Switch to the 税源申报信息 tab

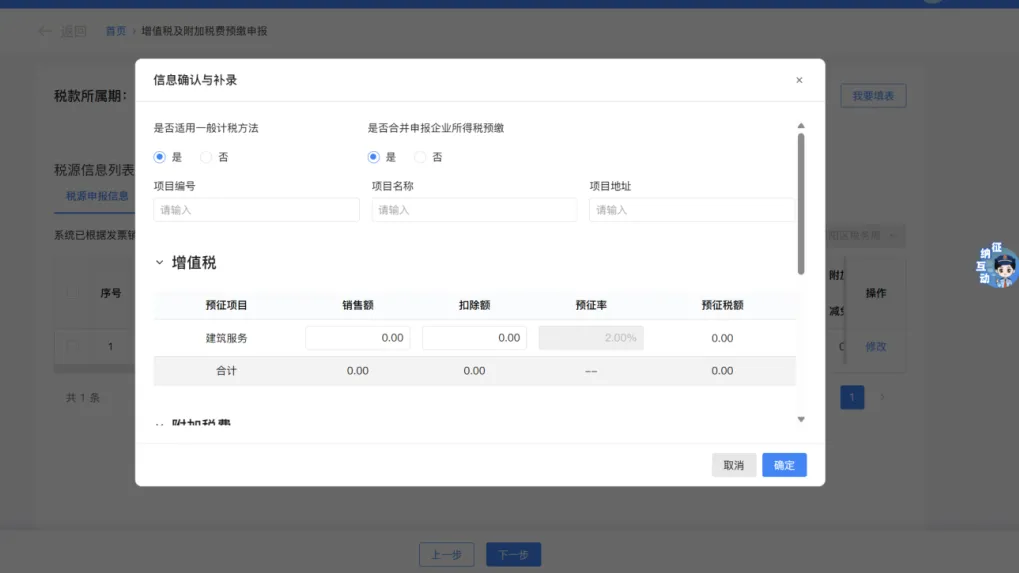tap(97, 196)
